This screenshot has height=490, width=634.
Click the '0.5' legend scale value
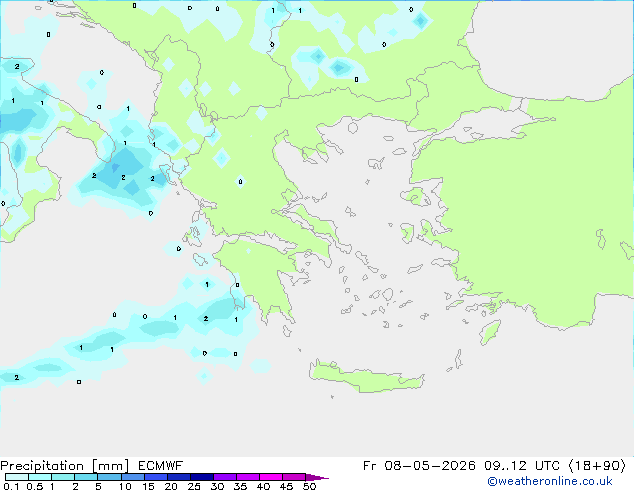(35, 486)
